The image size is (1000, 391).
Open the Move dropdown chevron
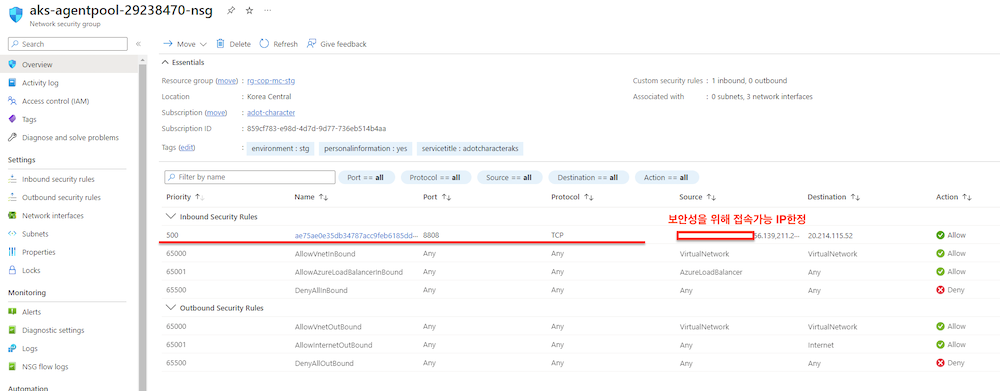pos(203,44)
